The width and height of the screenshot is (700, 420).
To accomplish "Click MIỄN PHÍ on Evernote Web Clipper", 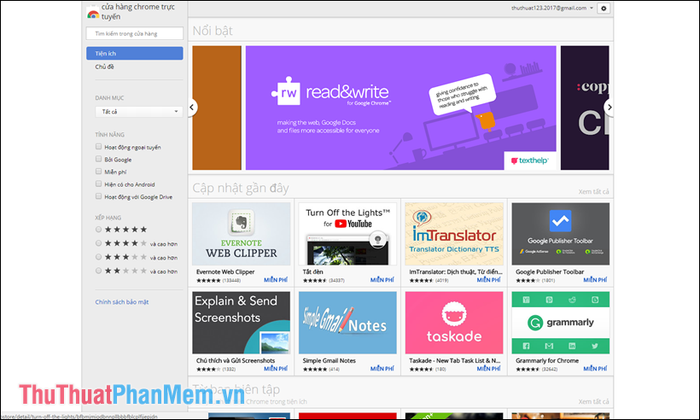I will click(x=275, y=280).
